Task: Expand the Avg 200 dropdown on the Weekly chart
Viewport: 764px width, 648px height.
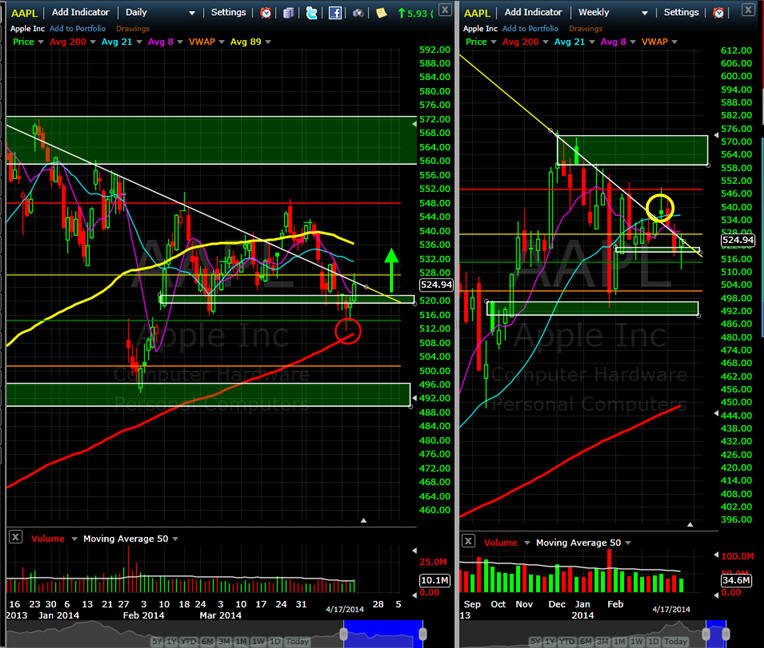Action: 545,42
